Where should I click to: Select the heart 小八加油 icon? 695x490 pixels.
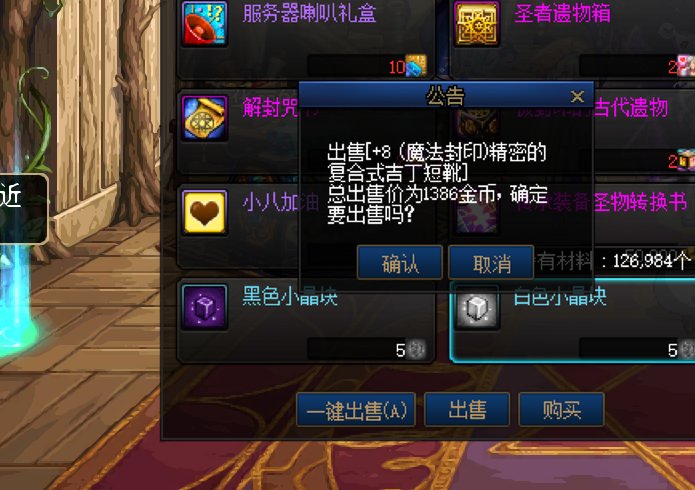coord(204,212)
